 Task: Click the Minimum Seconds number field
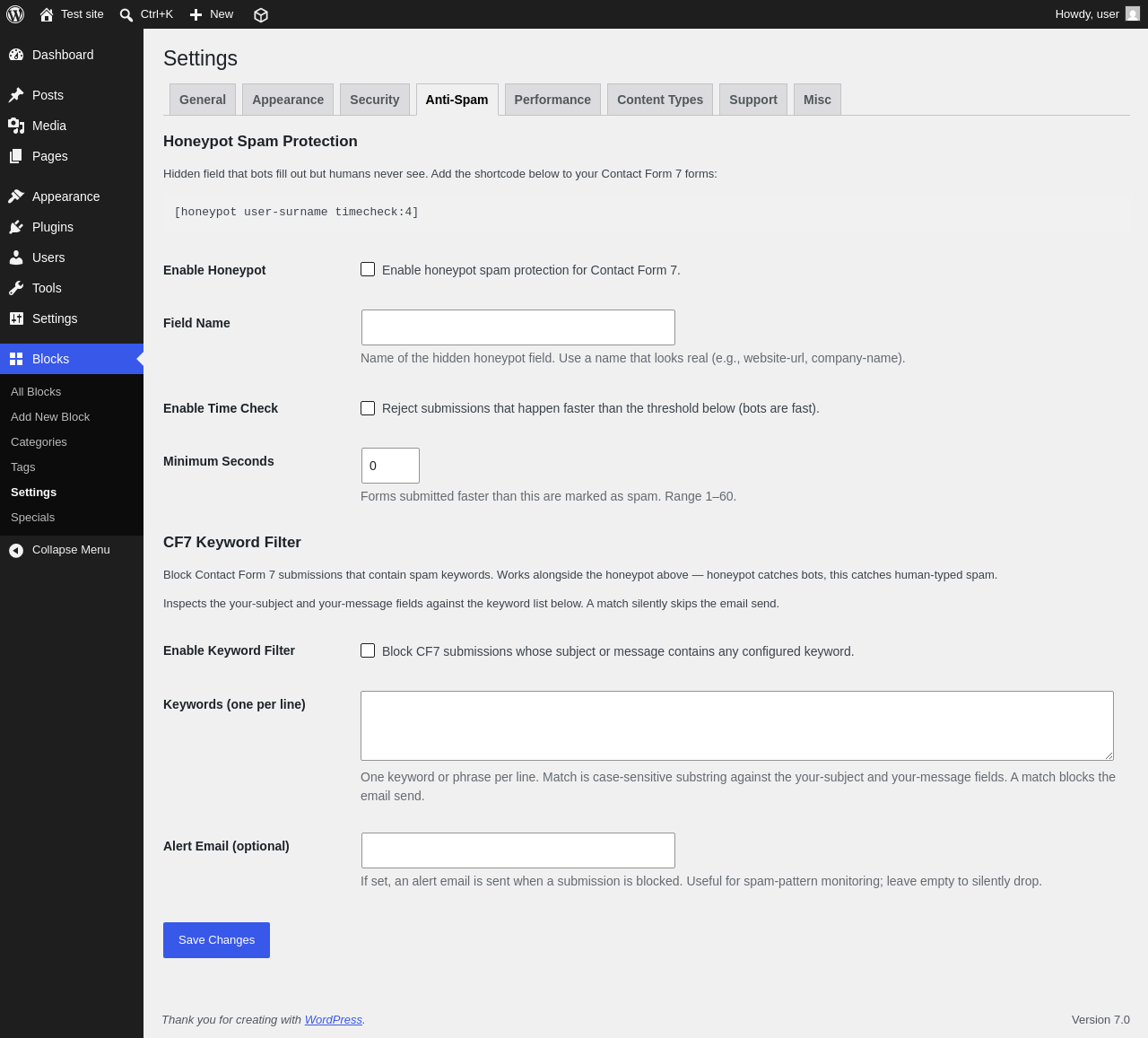tap(390, 466)
